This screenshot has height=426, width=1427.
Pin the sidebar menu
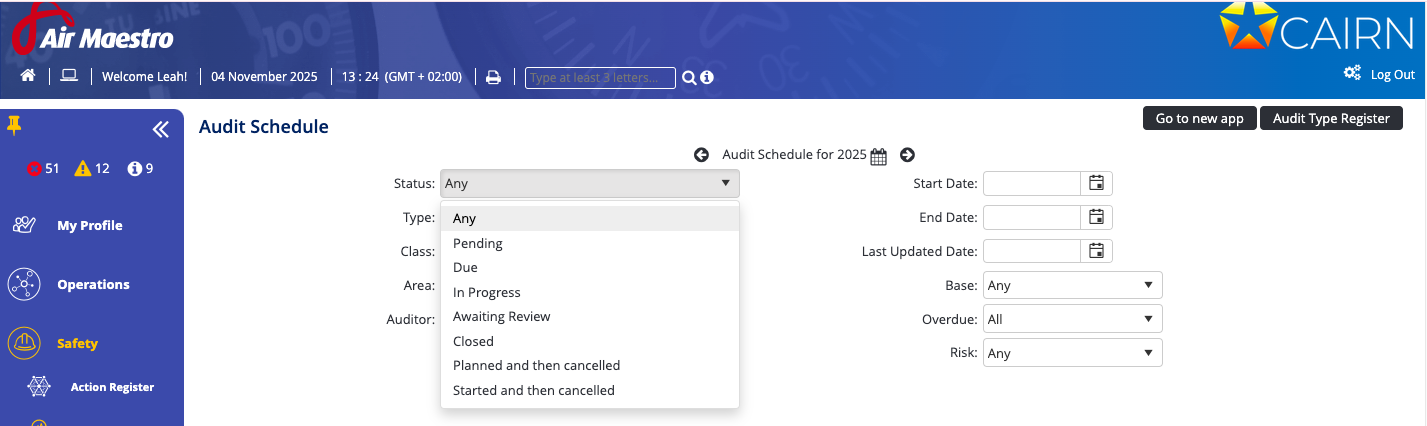[x=14, y=125]
